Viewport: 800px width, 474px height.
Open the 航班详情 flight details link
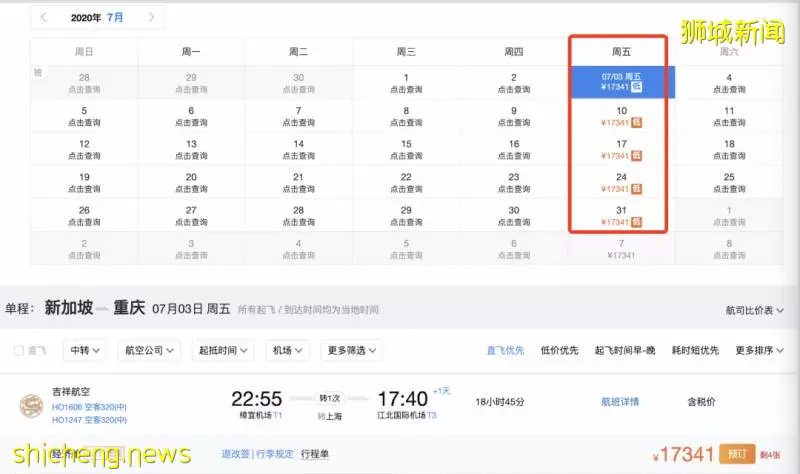click(x=620, y=402)
